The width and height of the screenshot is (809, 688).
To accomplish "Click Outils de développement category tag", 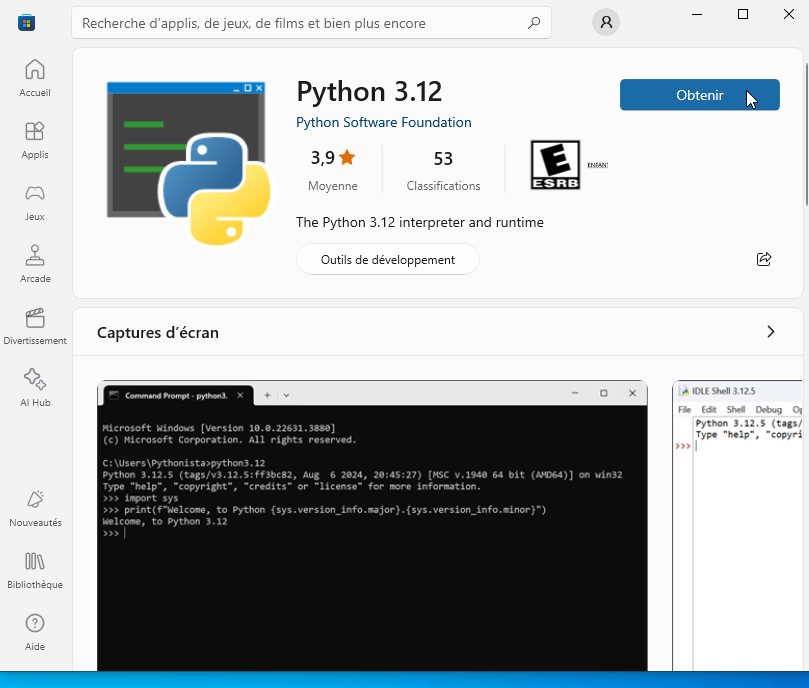I will click(387, 260).
